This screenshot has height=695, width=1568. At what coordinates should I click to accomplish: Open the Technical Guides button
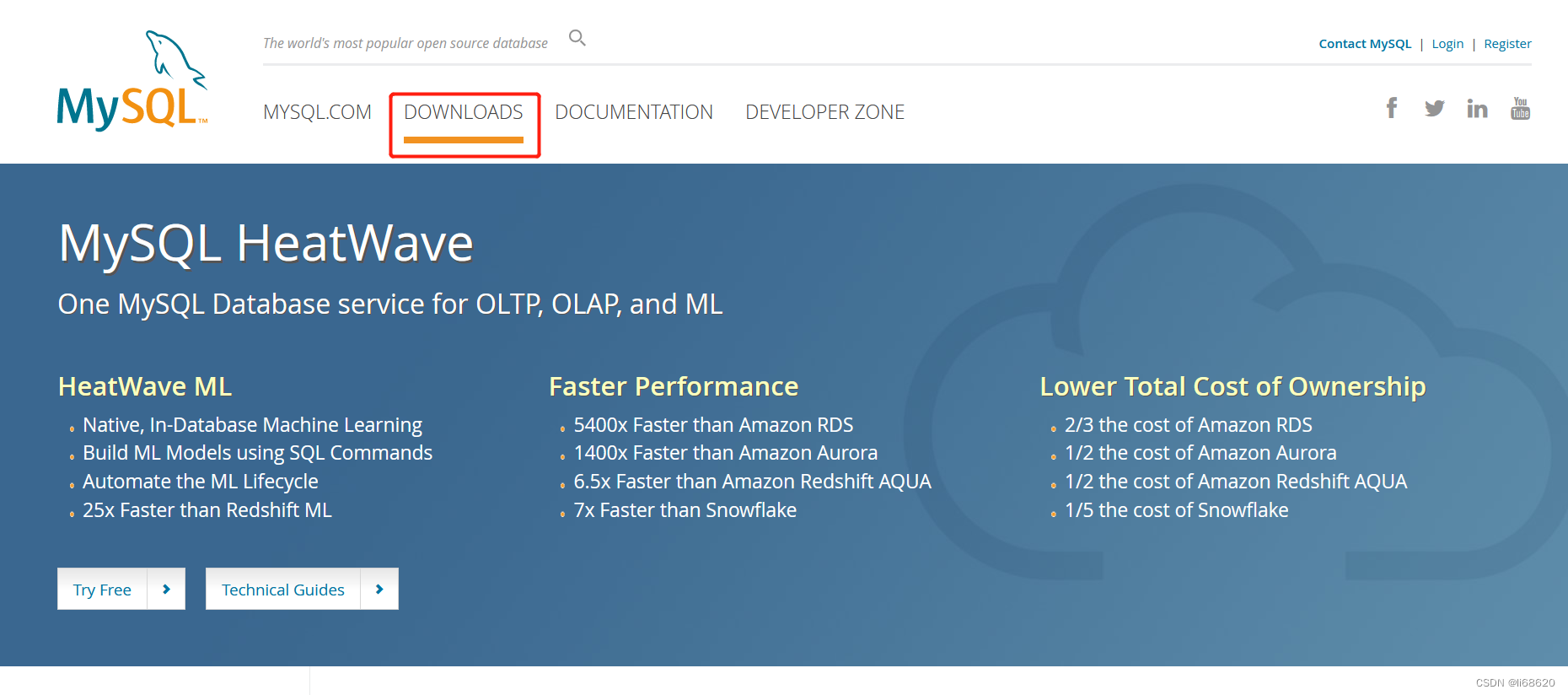[283, 589]
